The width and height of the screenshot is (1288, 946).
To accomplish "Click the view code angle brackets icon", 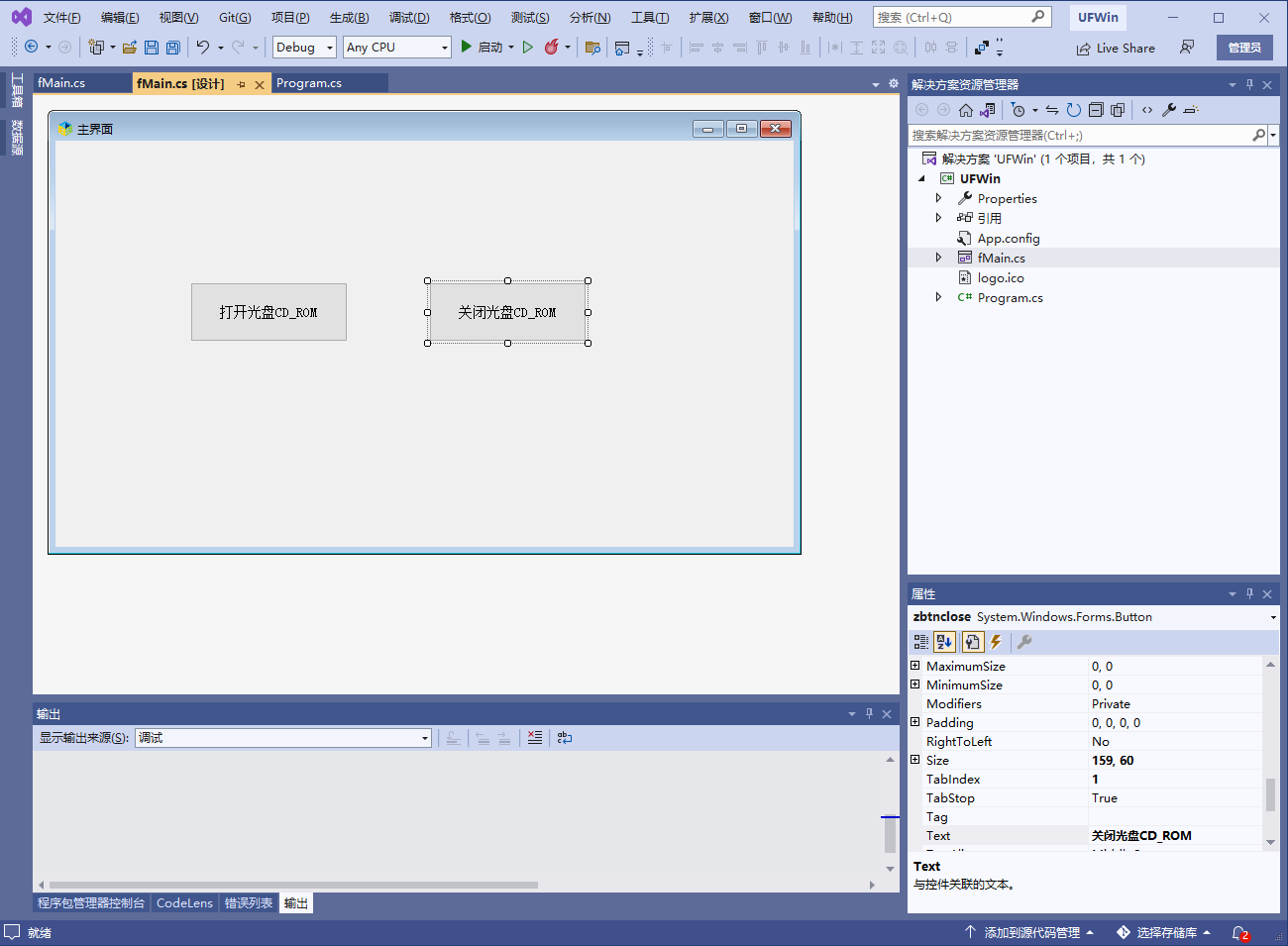I will (1147, 110).
